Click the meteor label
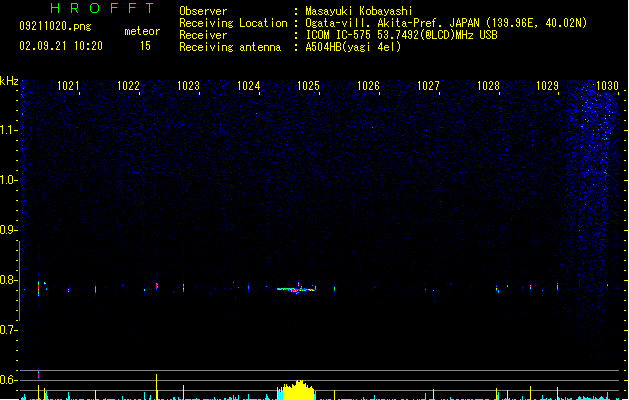This screenshot has width=629, height=400. coord(142,31)
